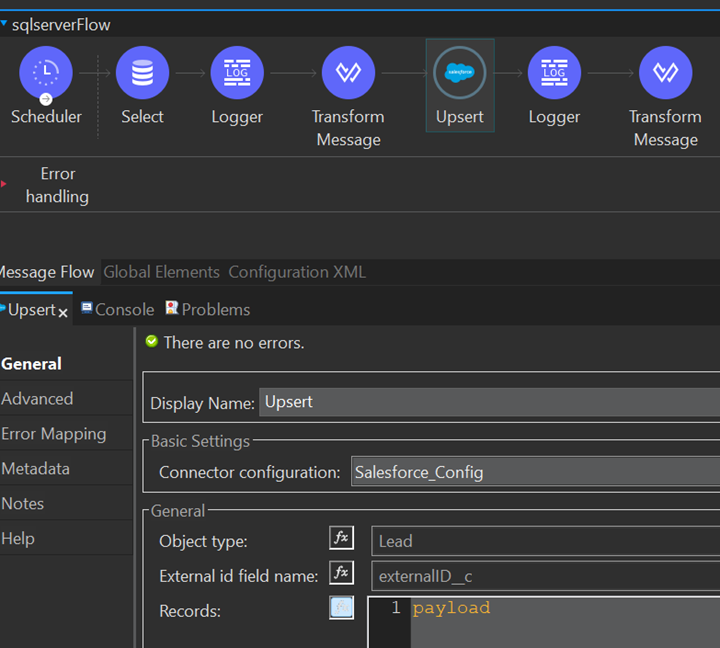
Task: Click the Select database component
Action: pos(142,73)
